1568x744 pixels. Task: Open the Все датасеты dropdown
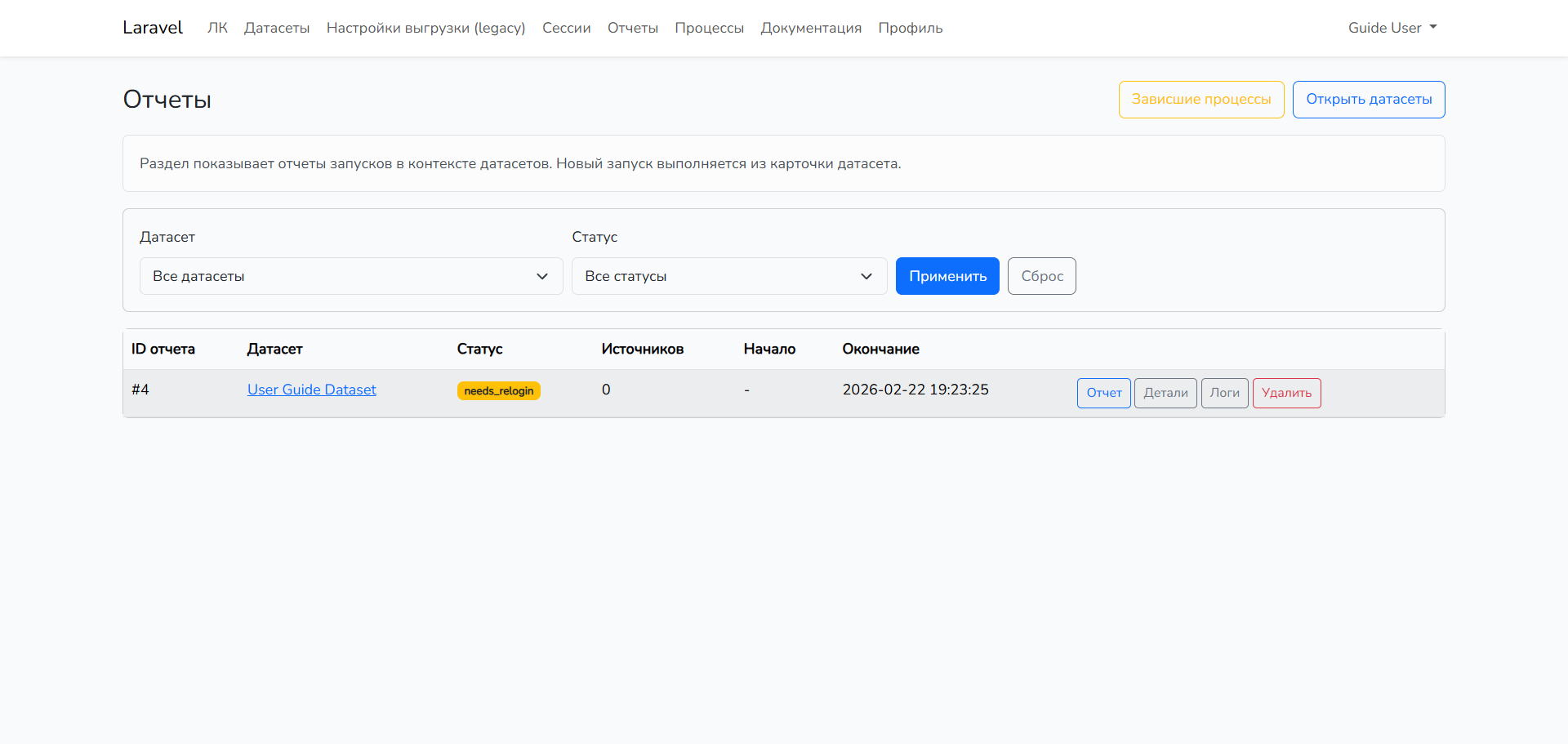point(350,276)
